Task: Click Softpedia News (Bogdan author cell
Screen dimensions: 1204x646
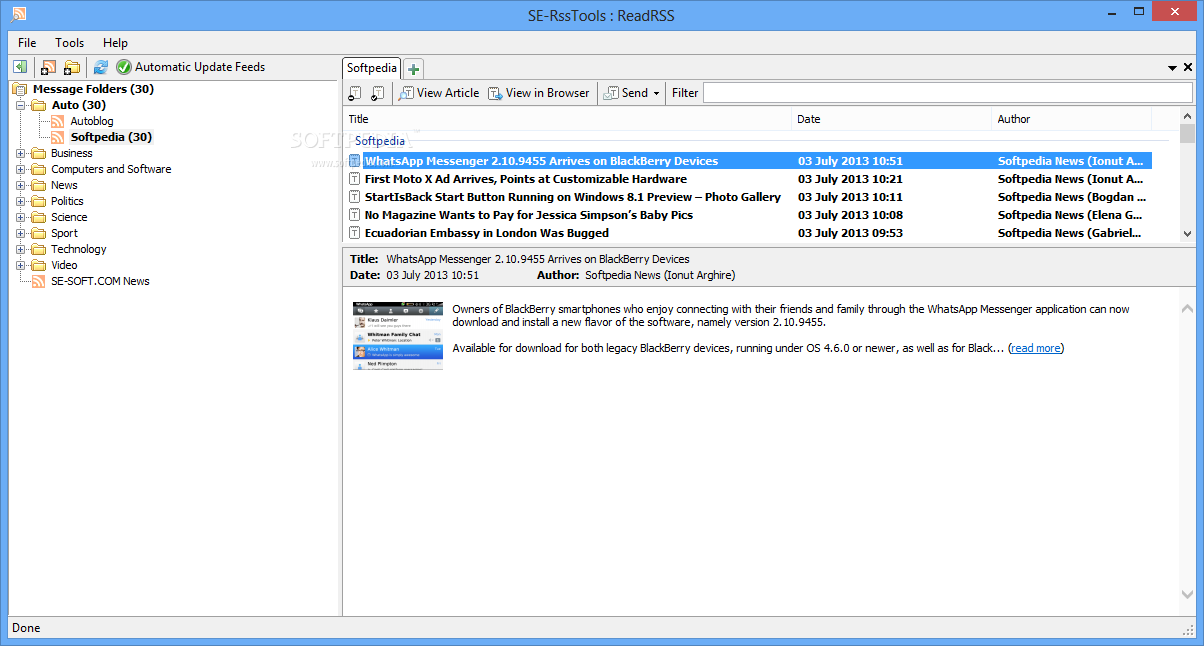Action: (x=1070, y=197)
